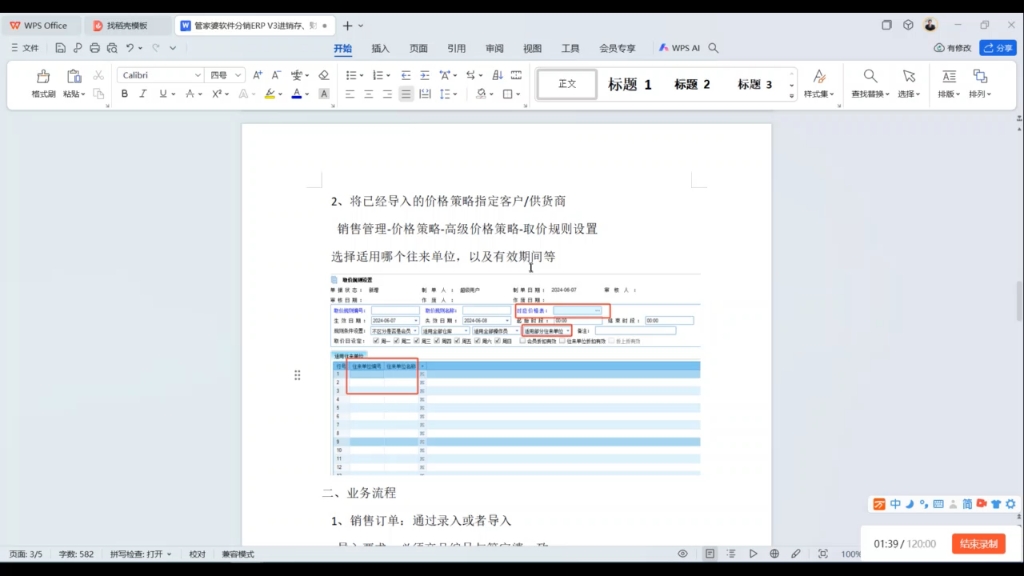Toggle underline formatting with the U button
The image size is (1024, 576).
161,93
